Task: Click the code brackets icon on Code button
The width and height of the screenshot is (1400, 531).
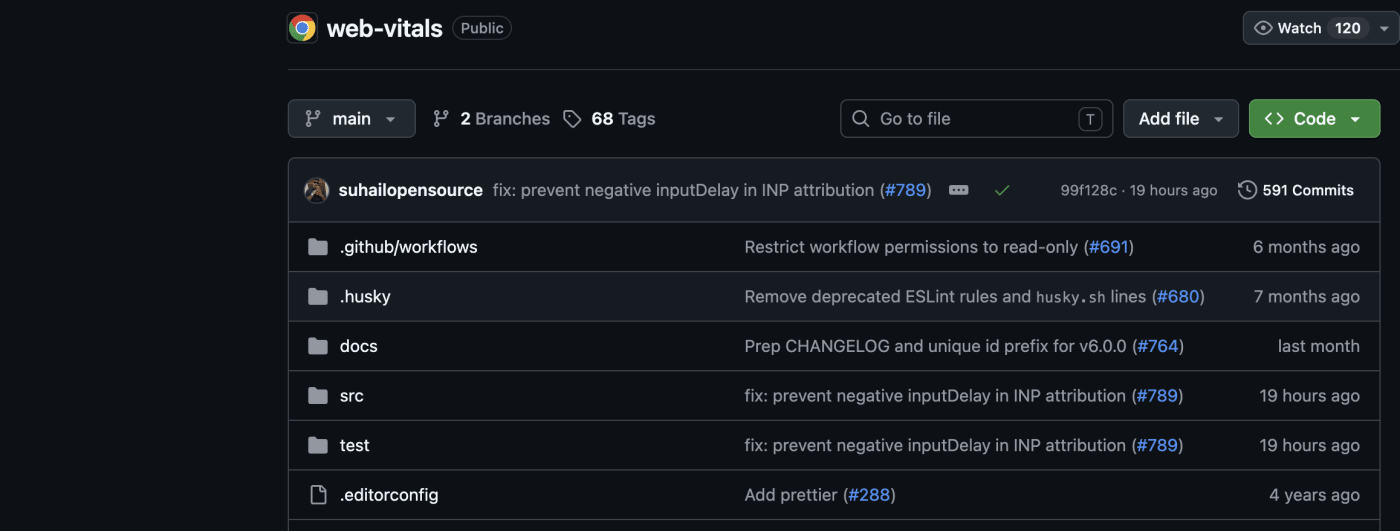Action: pos(1274,118)
